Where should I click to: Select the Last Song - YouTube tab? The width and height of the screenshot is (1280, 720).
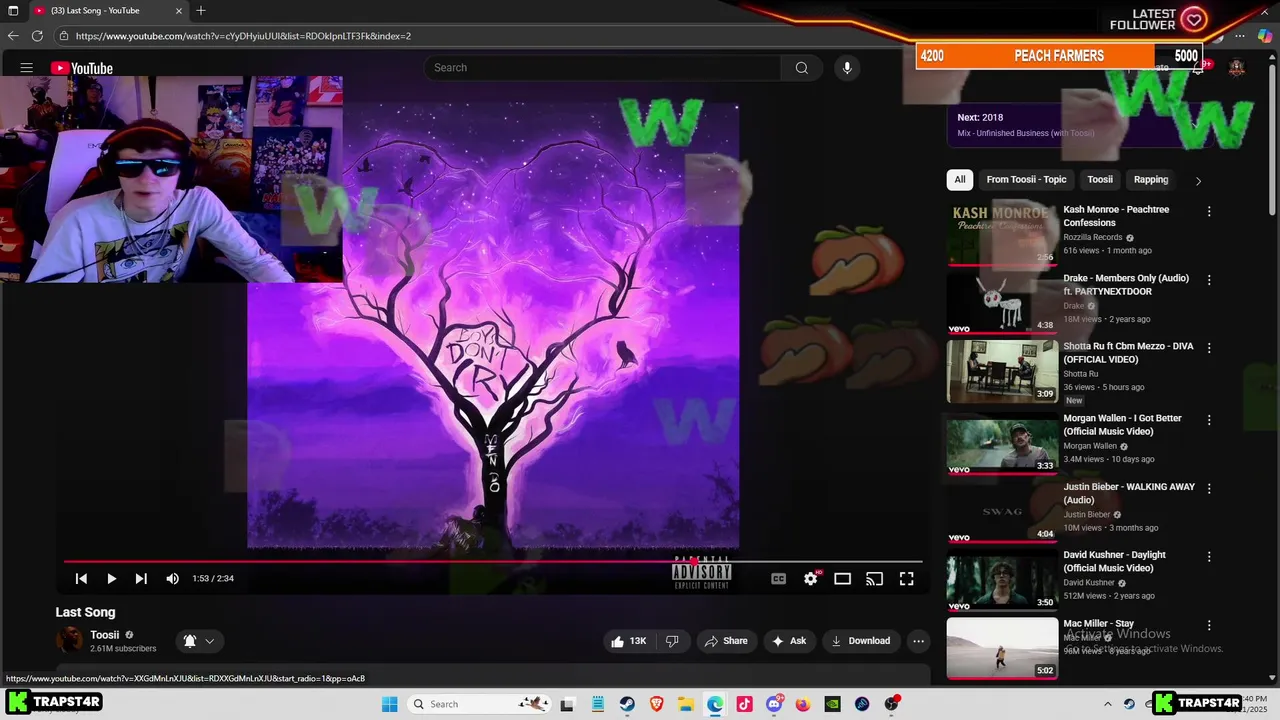[107, 11]
